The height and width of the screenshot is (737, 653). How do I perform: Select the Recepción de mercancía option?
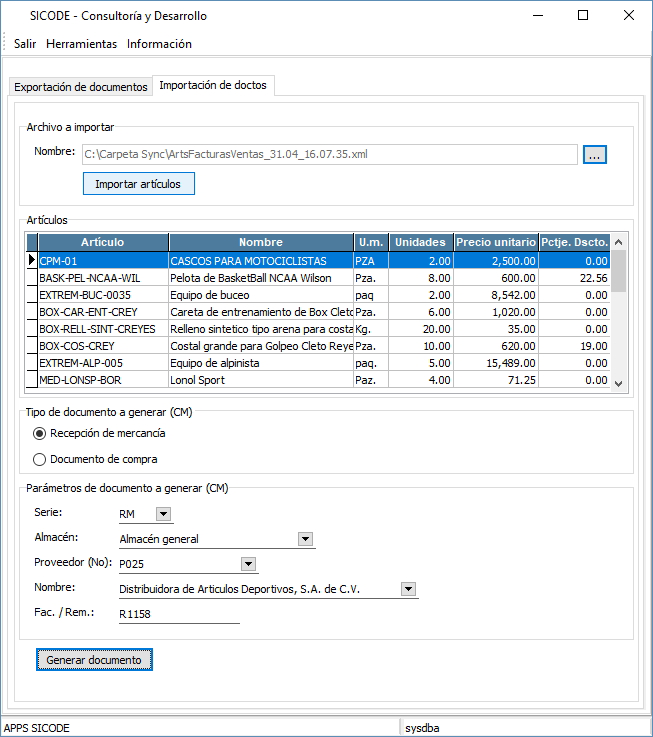[40, 433]
